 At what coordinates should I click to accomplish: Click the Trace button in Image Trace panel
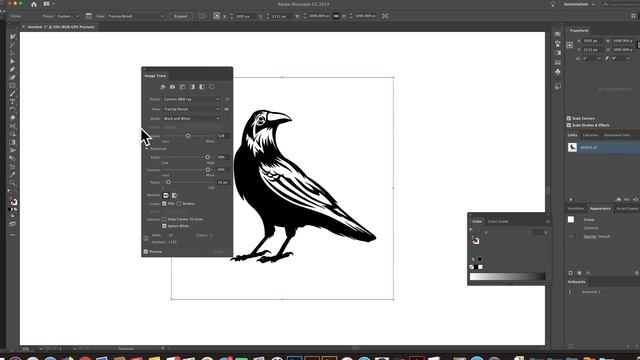(219, 252)
